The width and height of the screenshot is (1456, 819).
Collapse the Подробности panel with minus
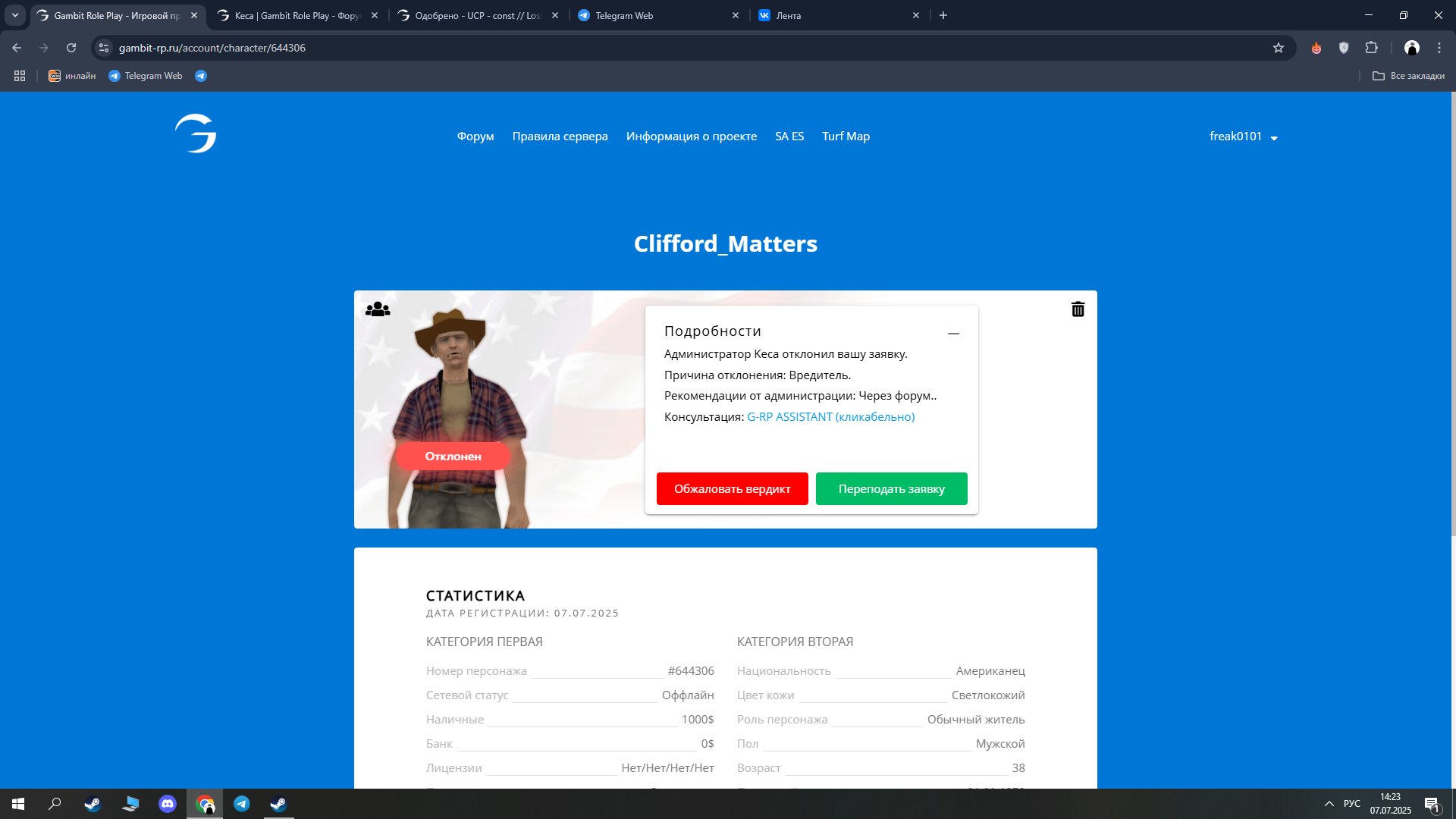[953, 333]
